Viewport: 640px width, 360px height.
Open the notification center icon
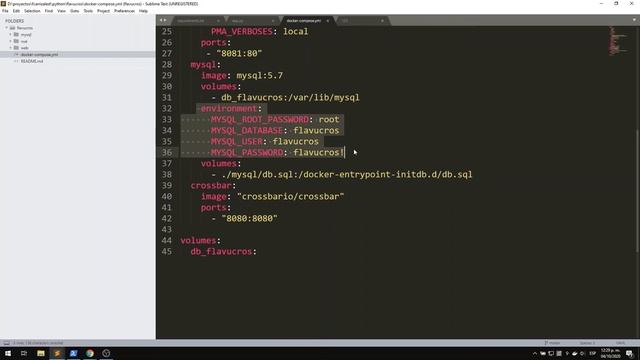(x=630, y=353)
